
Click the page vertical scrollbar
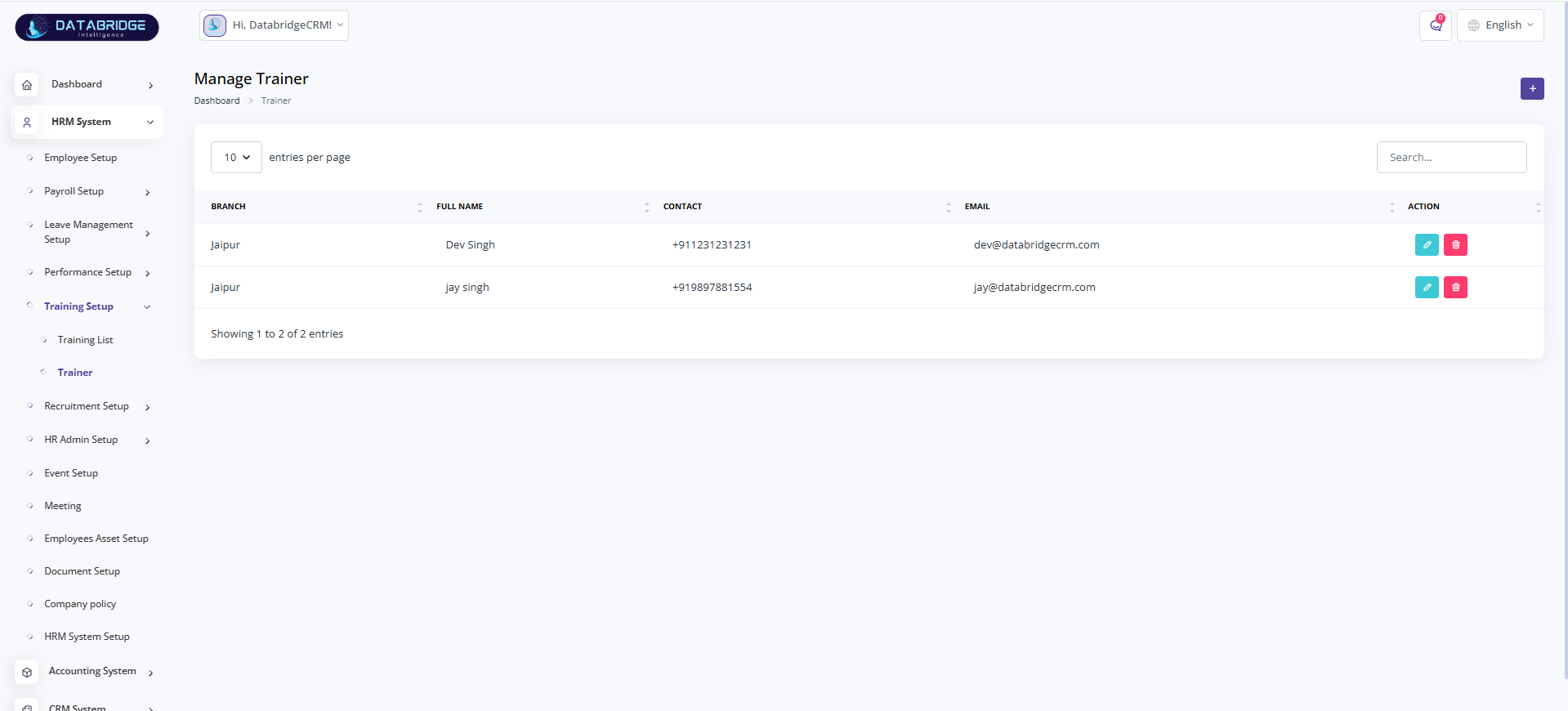point(1565,339)
